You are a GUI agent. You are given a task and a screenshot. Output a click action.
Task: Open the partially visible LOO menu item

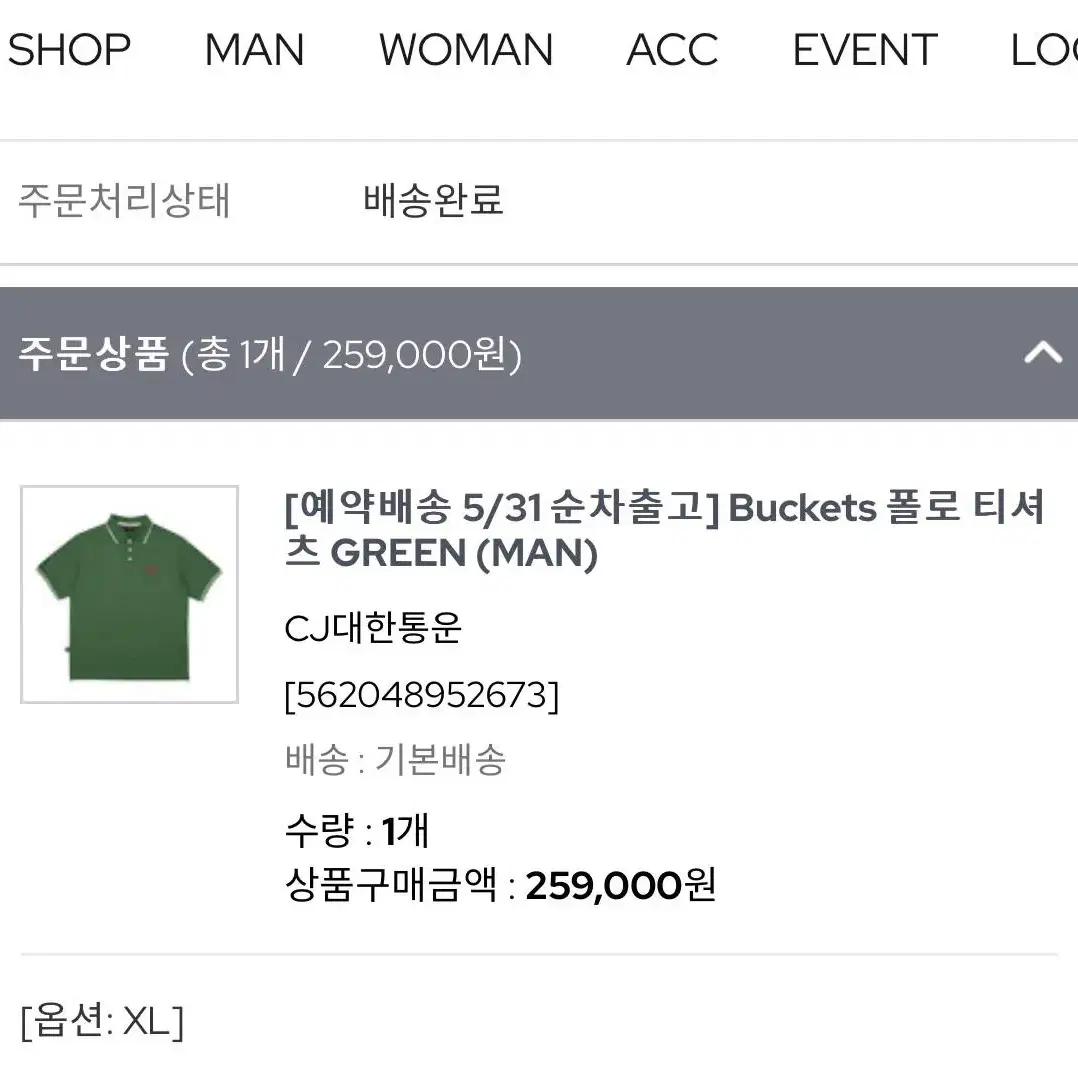pos(1044,50)
